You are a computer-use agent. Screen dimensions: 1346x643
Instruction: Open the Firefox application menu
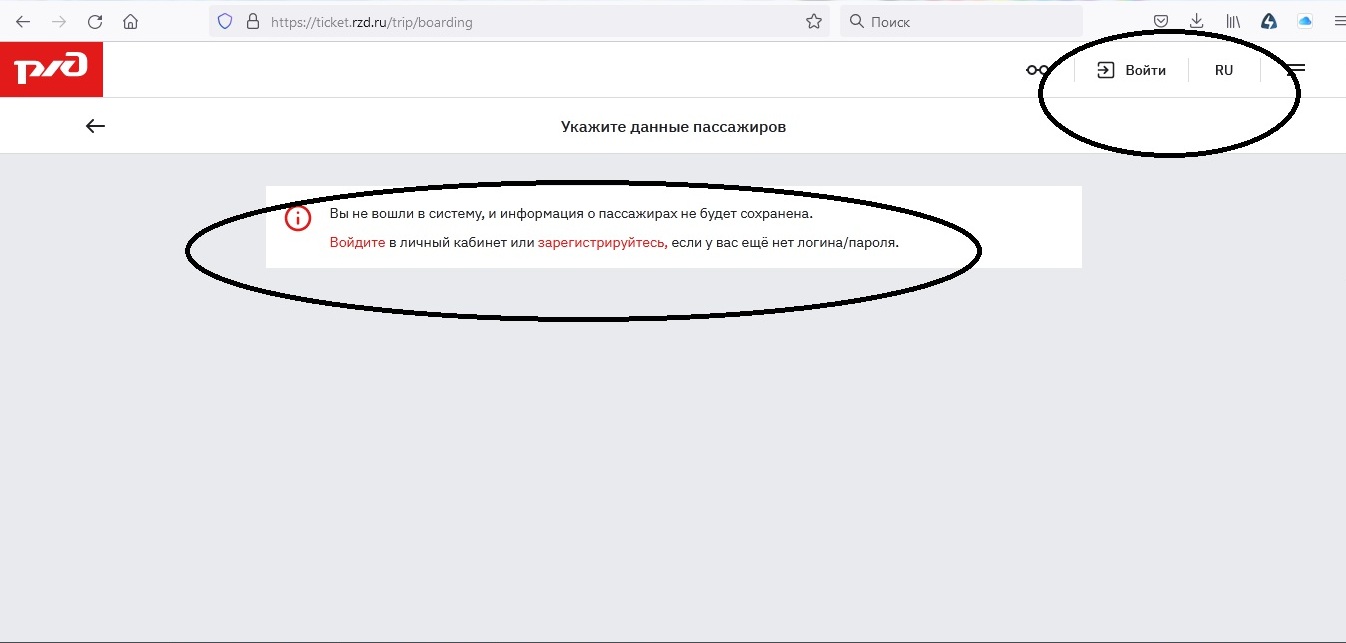pos(1339,21)
